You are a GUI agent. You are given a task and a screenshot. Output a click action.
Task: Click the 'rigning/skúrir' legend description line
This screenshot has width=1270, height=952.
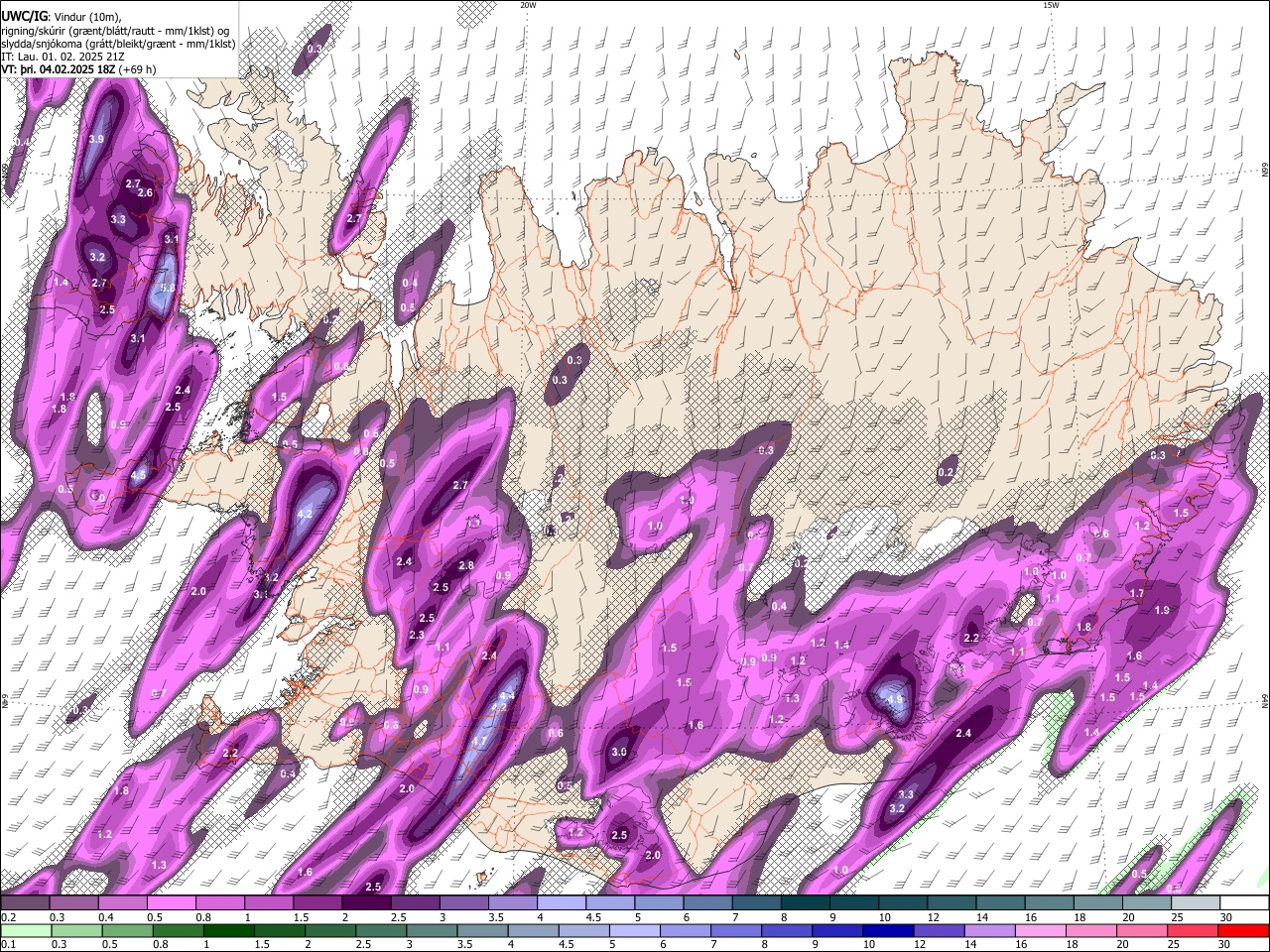pyautogui.click(x=115, y=30)
